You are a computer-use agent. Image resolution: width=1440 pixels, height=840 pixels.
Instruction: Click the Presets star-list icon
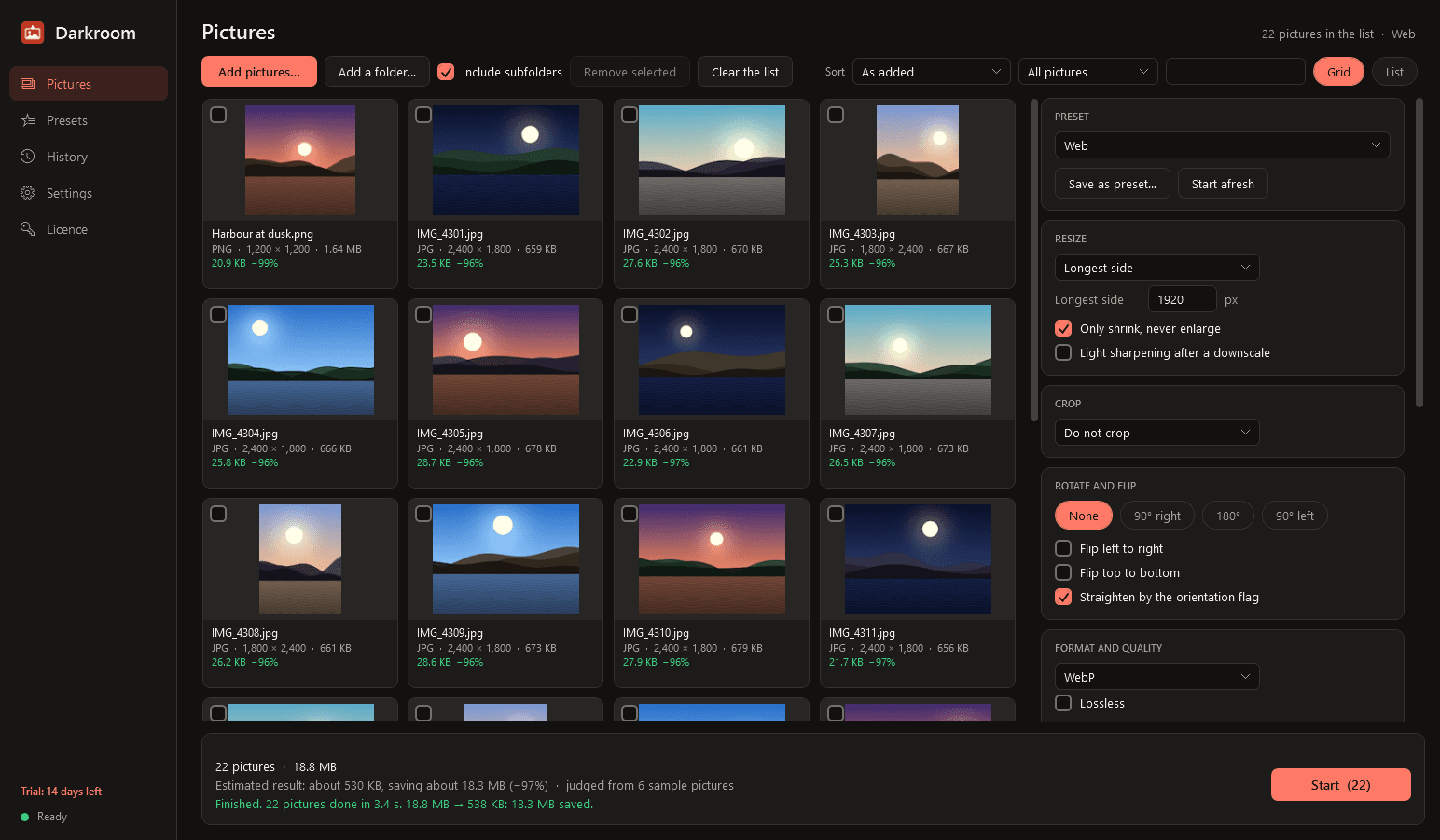point(28,120)
